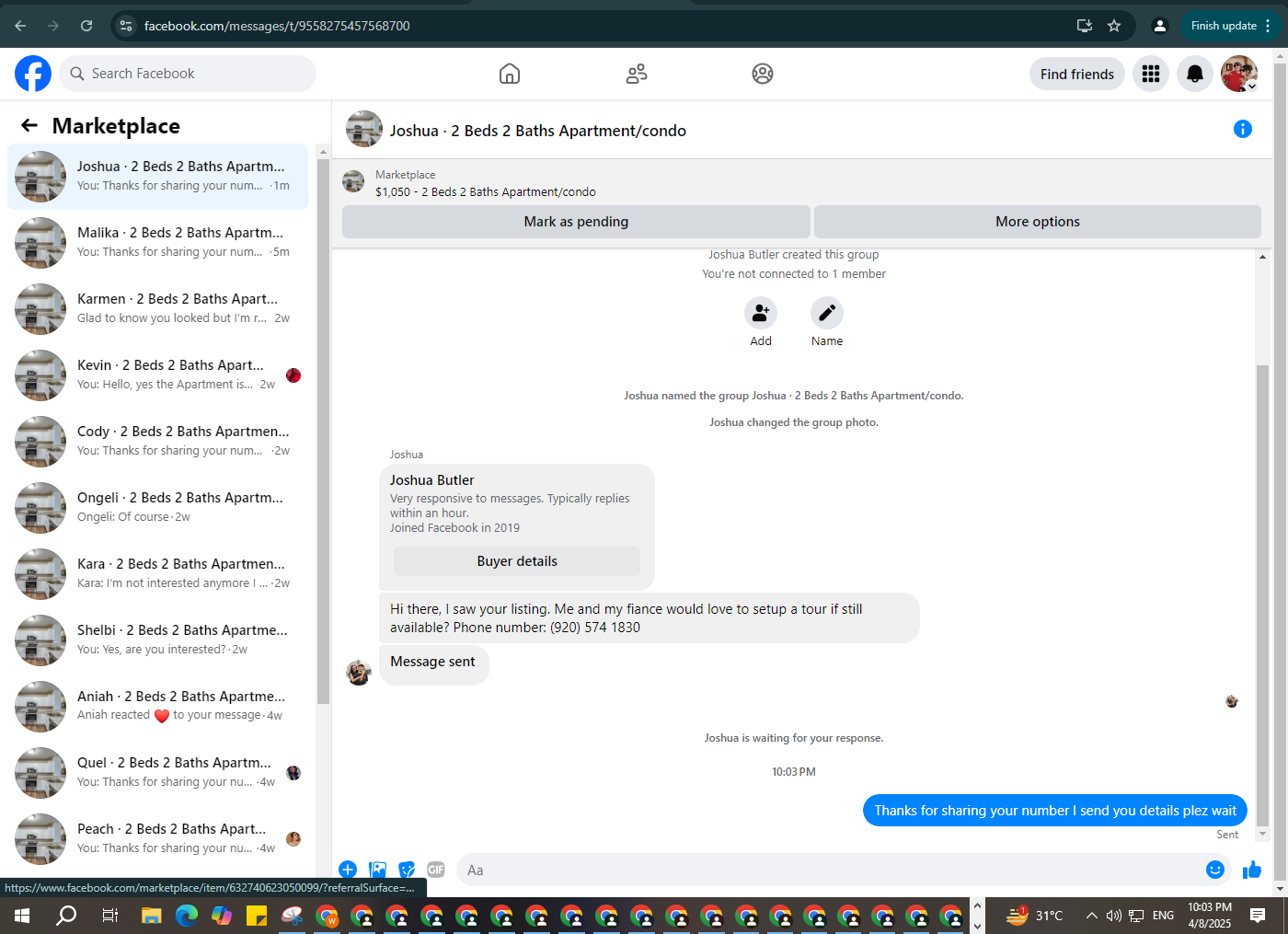The width and height of the screenshot is (1288, 934).
Task: Click the Facebook logo icon
Action: pyautogui.click(x=33, y=74)
